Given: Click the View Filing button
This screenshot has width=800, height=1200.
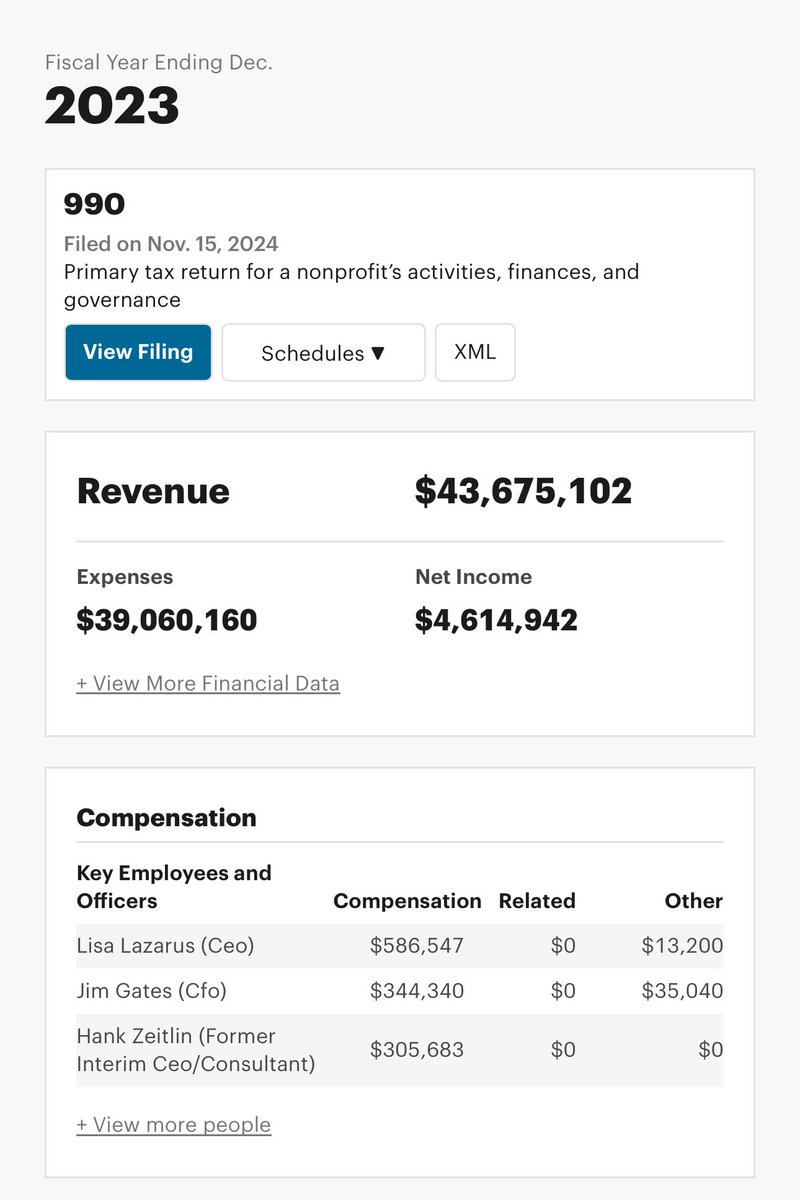Looking at the screenshot, I should pos(138,352).
